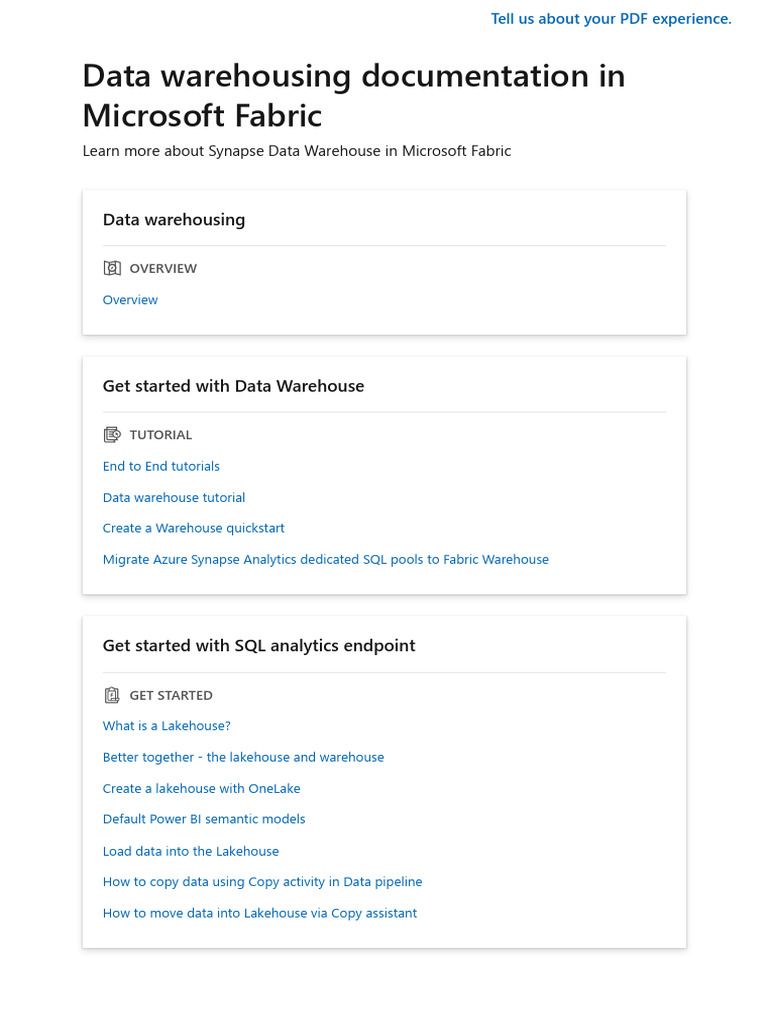Open the What is a Lakehouse? link
The width and height of the screenshot is (768, 1024).
click(x=167, y=726)
